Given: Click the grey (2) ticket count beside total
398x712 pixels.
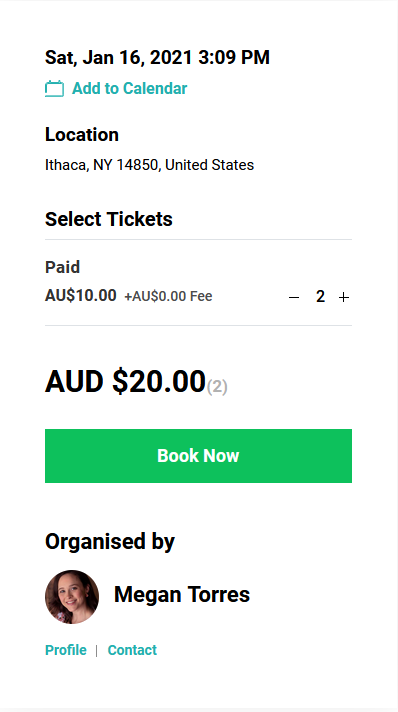Looking at the screenshot, I should point(217,387).
